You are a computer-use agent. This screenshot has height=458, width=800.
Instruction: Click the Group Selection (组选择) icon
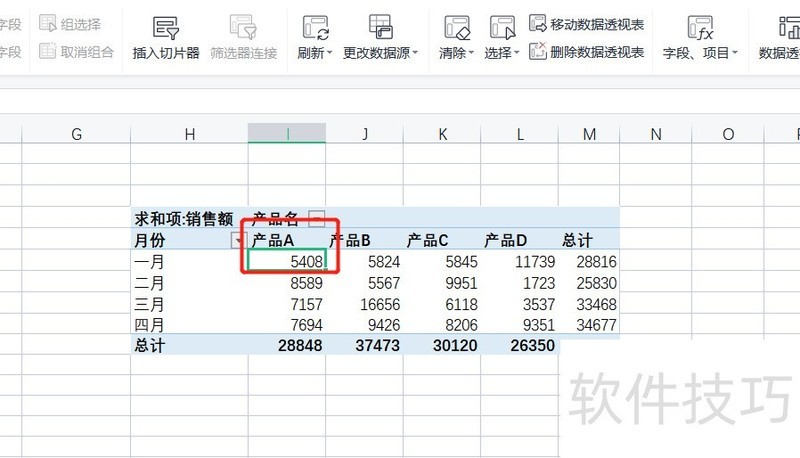point(48,23)
